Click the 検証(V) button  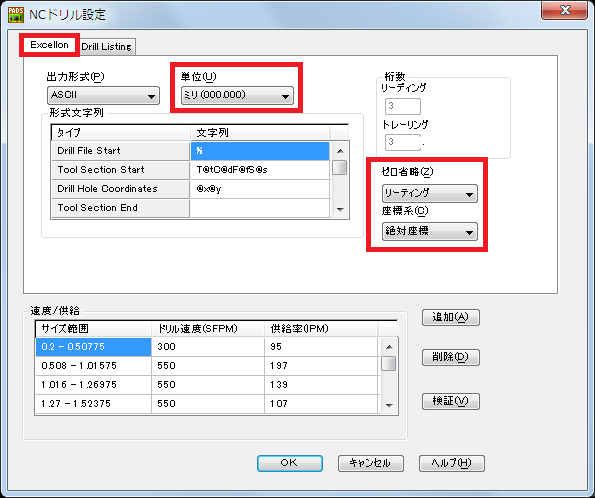[451, 401]
